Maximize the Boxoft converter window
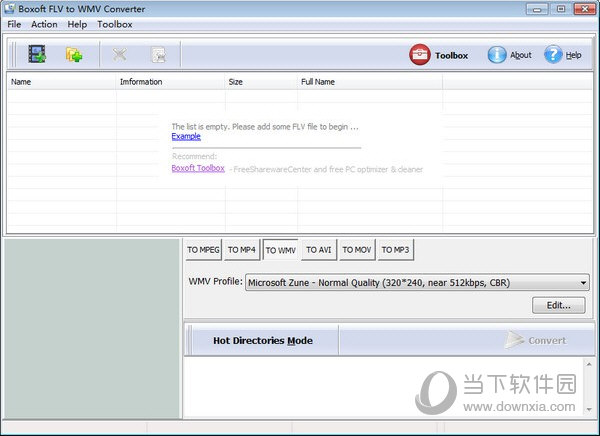Viewport: 600px width, 436px height. tap(561, 9)
